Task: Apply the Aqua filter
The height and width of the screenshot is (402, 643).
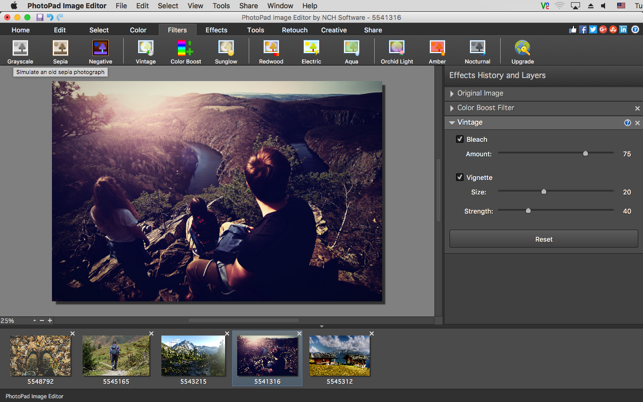Action: pyautogui.click(x=351, y=52)
